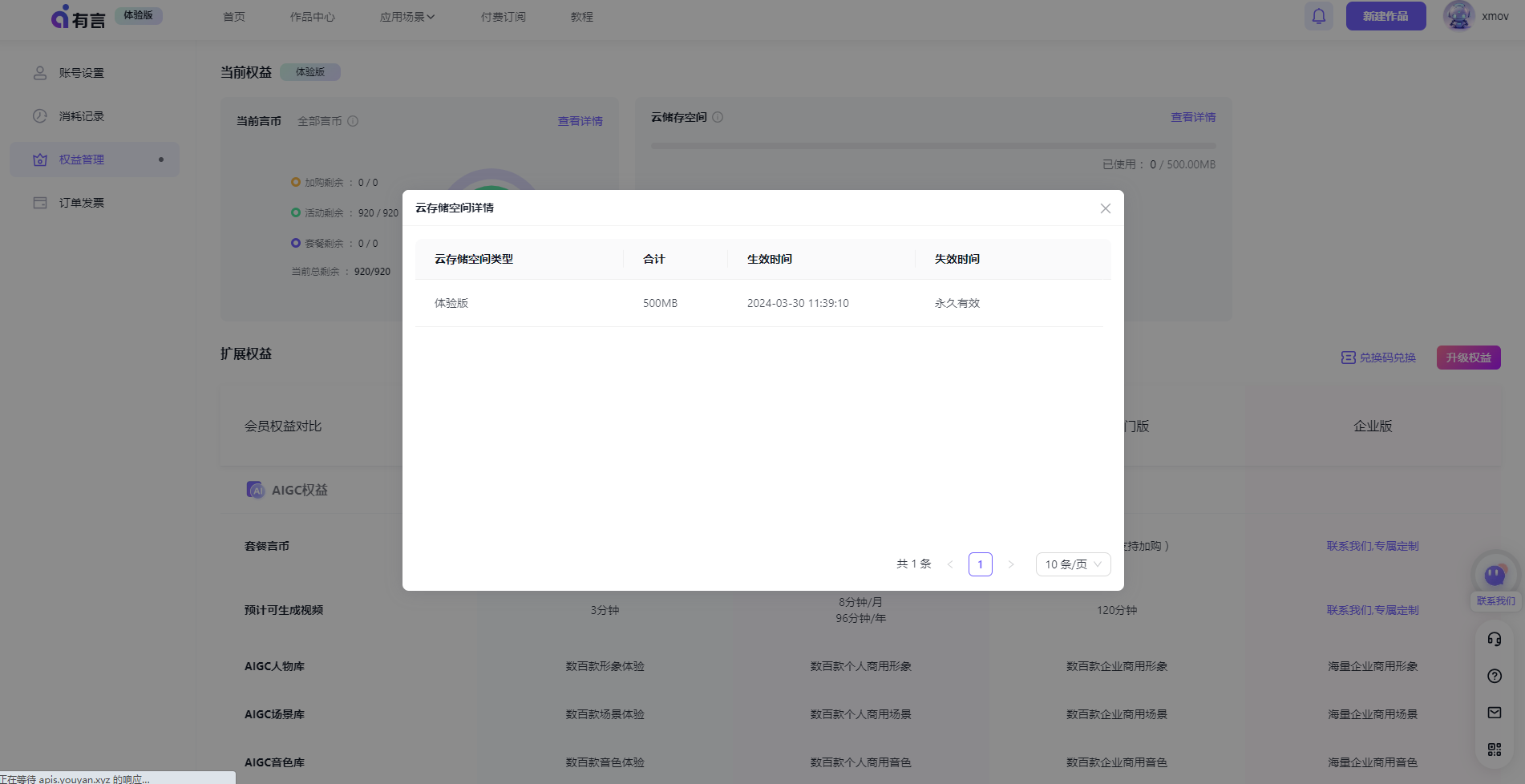Go to 首页 in the top navigation
The image size is (1525, 784).
tap(234, 17)
